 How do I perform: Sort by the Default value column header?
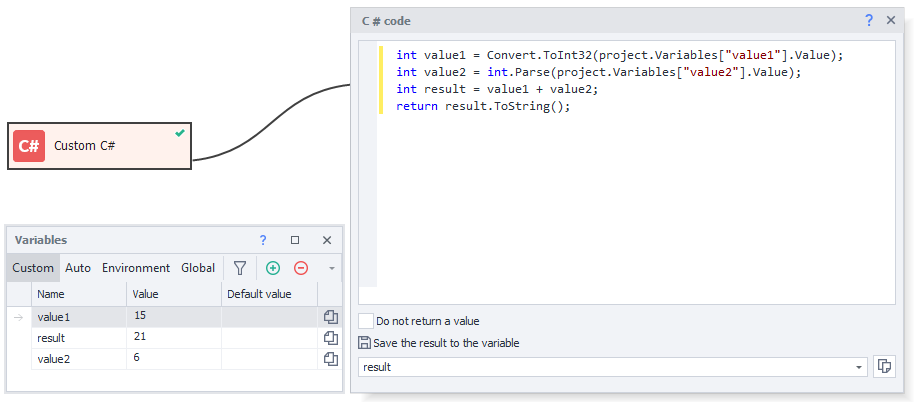[260, 294]
